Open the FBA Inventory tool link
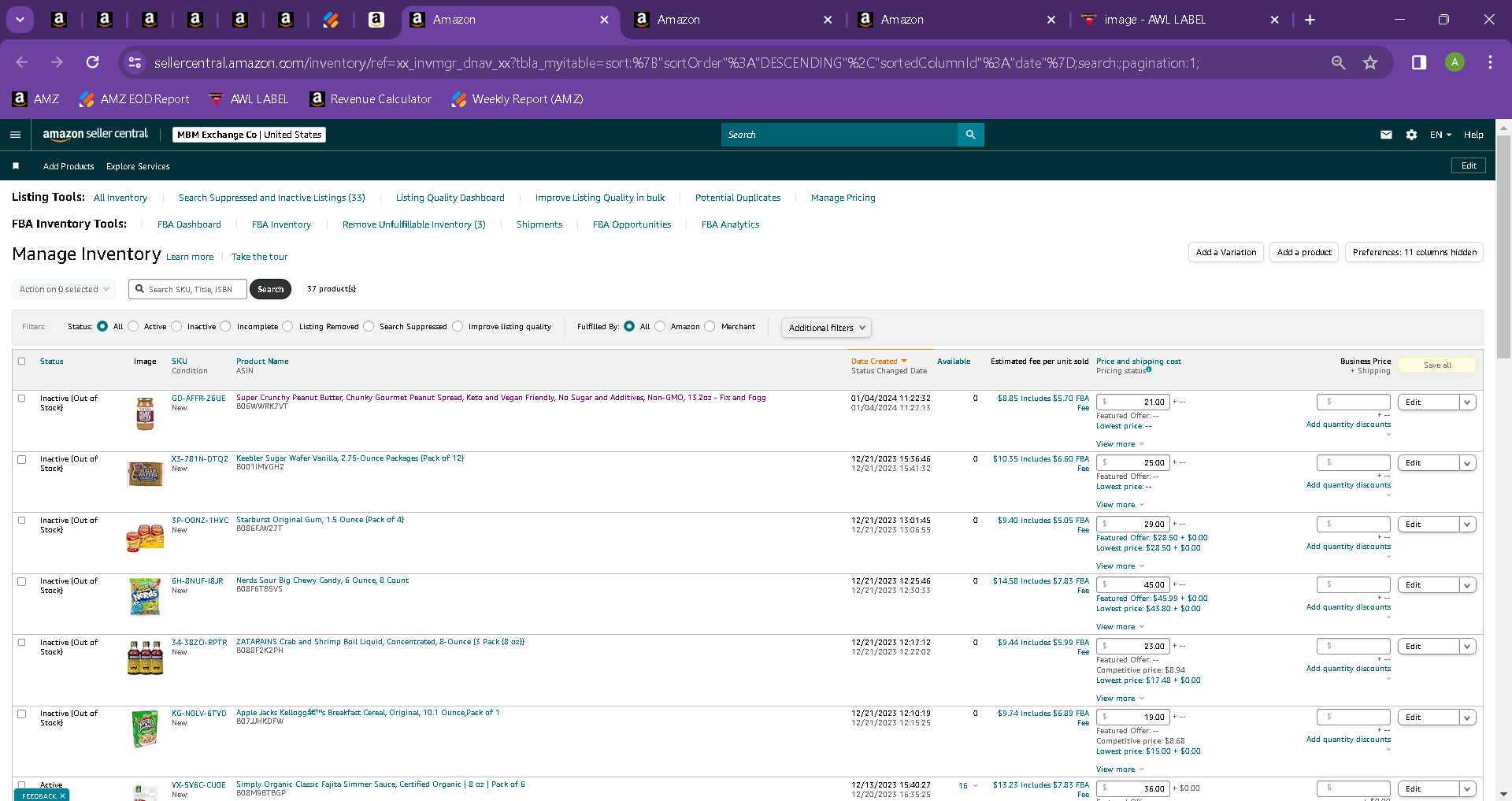Viewport: 1512px width, 801px height. 281,224
